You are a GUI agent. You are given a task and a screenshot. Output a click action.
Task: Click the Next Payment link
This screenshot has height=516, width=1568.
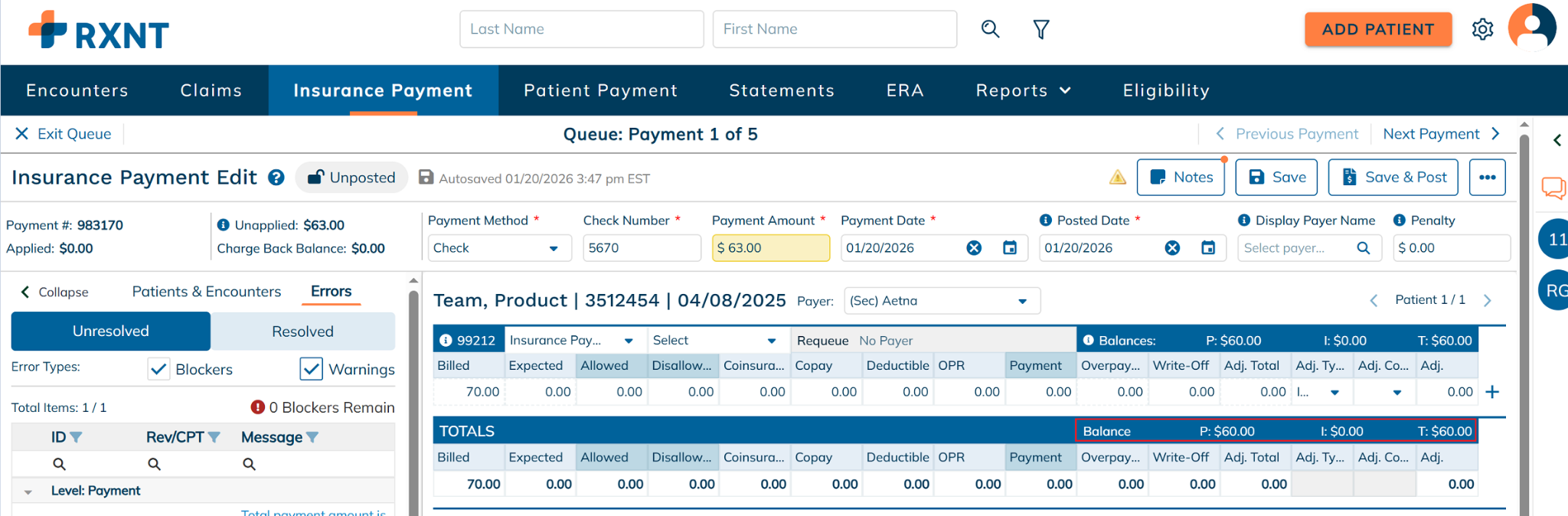tap(1440, 134)
